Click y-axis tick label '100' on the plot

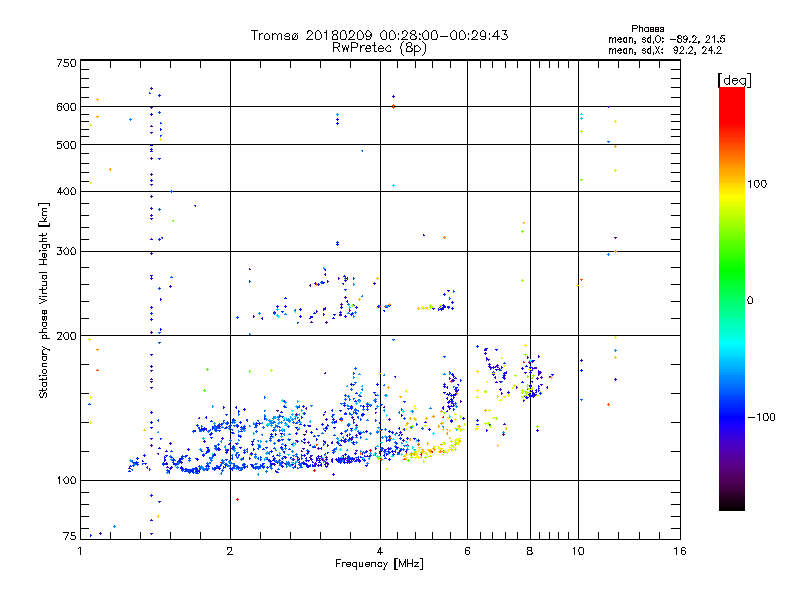tap(66, 481)
